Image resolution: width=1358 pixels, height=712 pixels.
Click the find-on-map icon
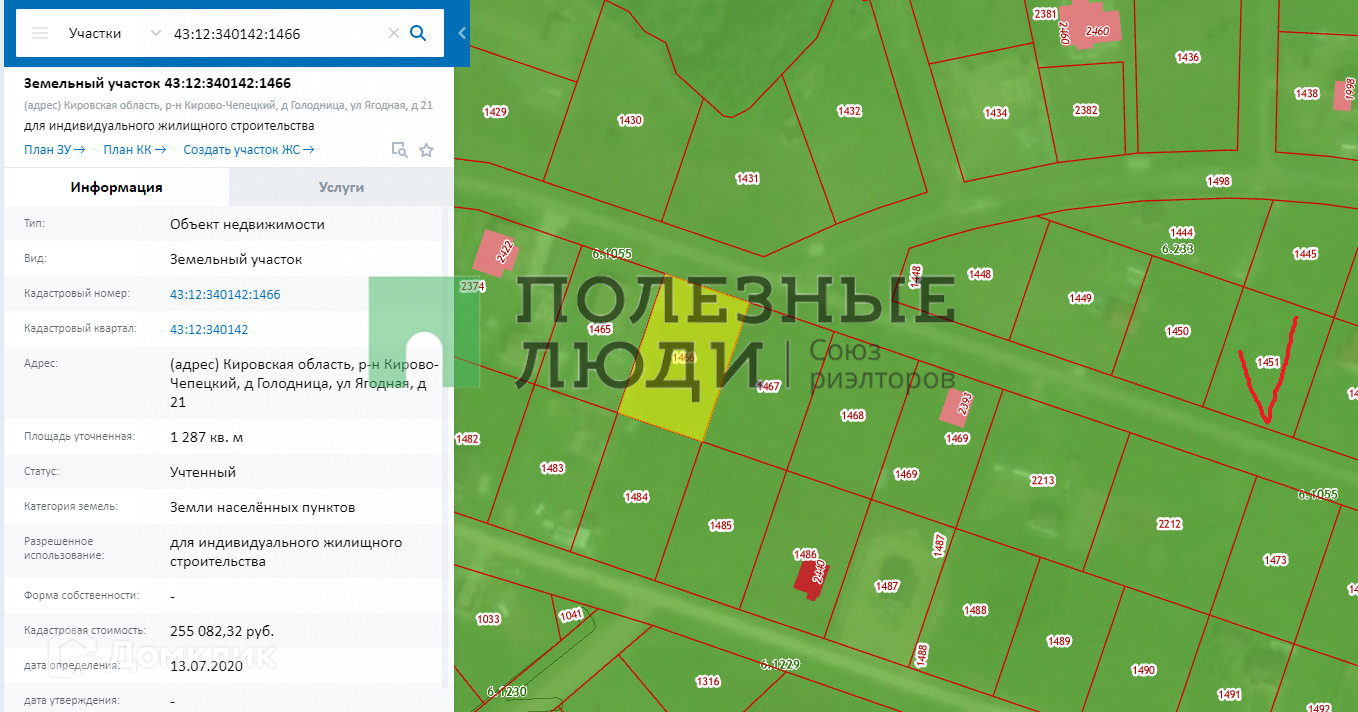click(399, 150)
